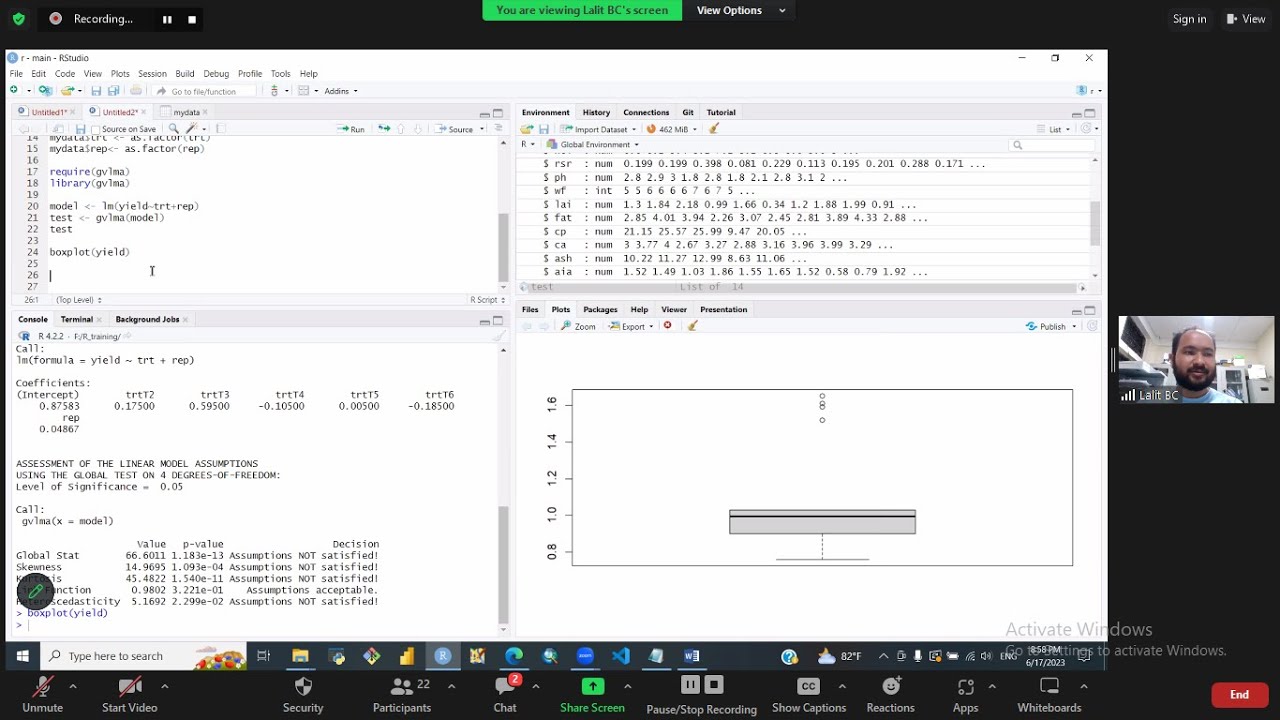This screenshot has height=720, width=1280.
Task: Open the Plots menu in the menu bar
Action: point(120,74)
